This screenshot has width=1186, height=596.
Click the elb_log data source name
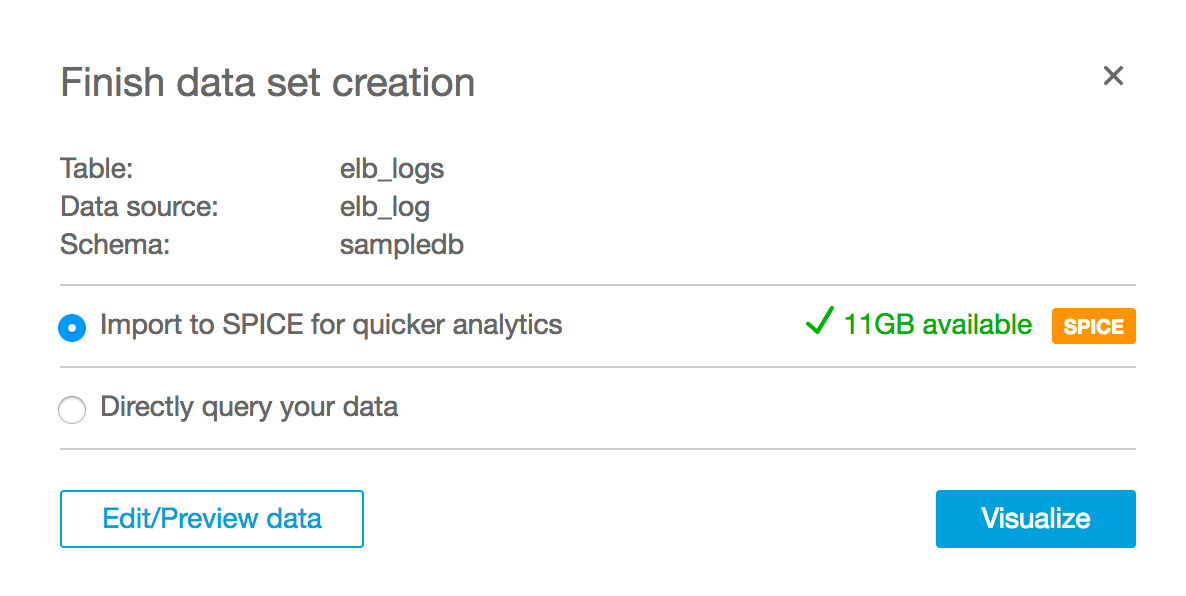tap(383, 207)
